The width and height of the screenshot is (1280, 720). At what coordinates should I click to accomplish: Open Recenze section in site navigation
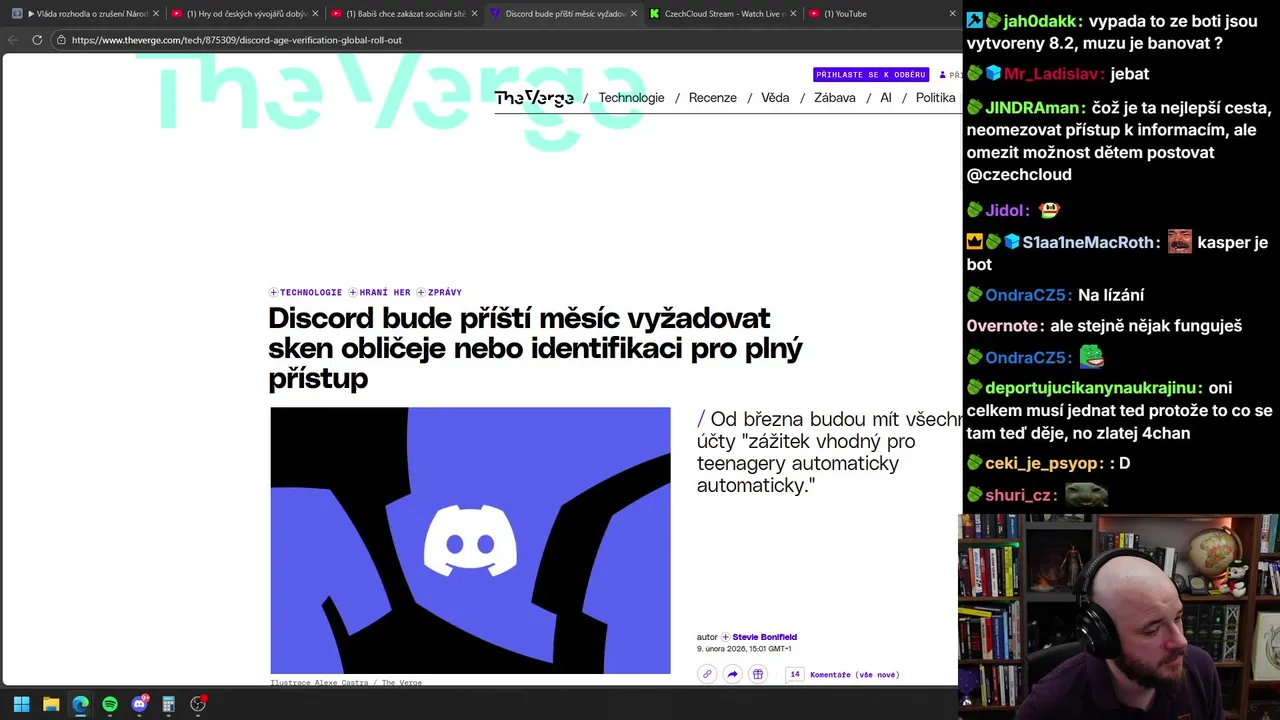713,97
